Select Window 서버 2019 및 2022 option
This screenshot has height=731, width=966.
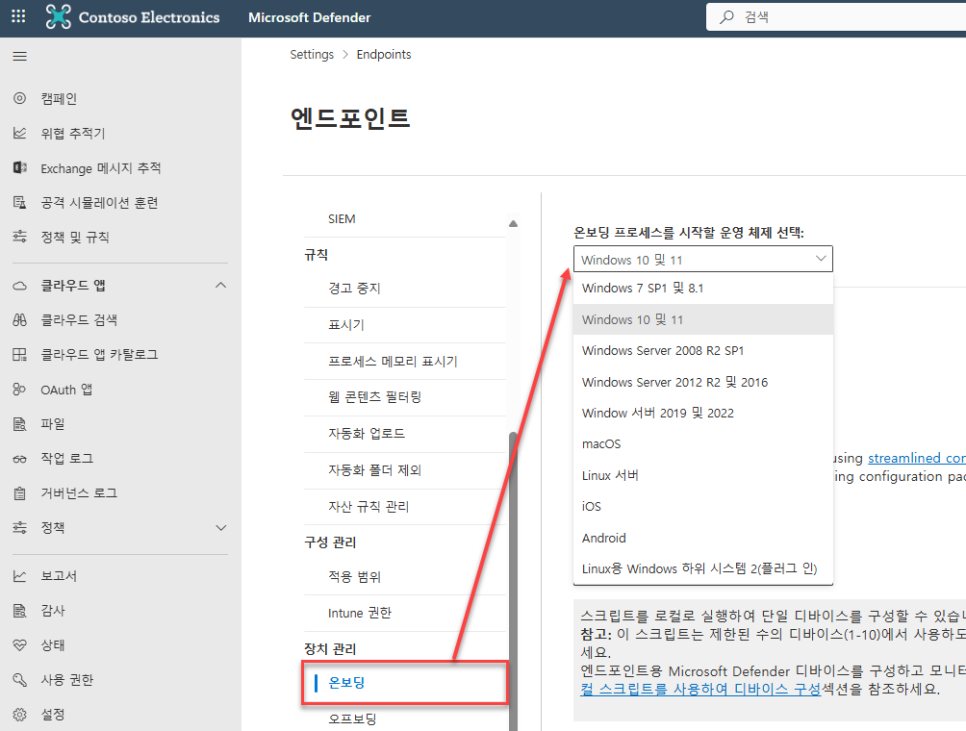703,413
